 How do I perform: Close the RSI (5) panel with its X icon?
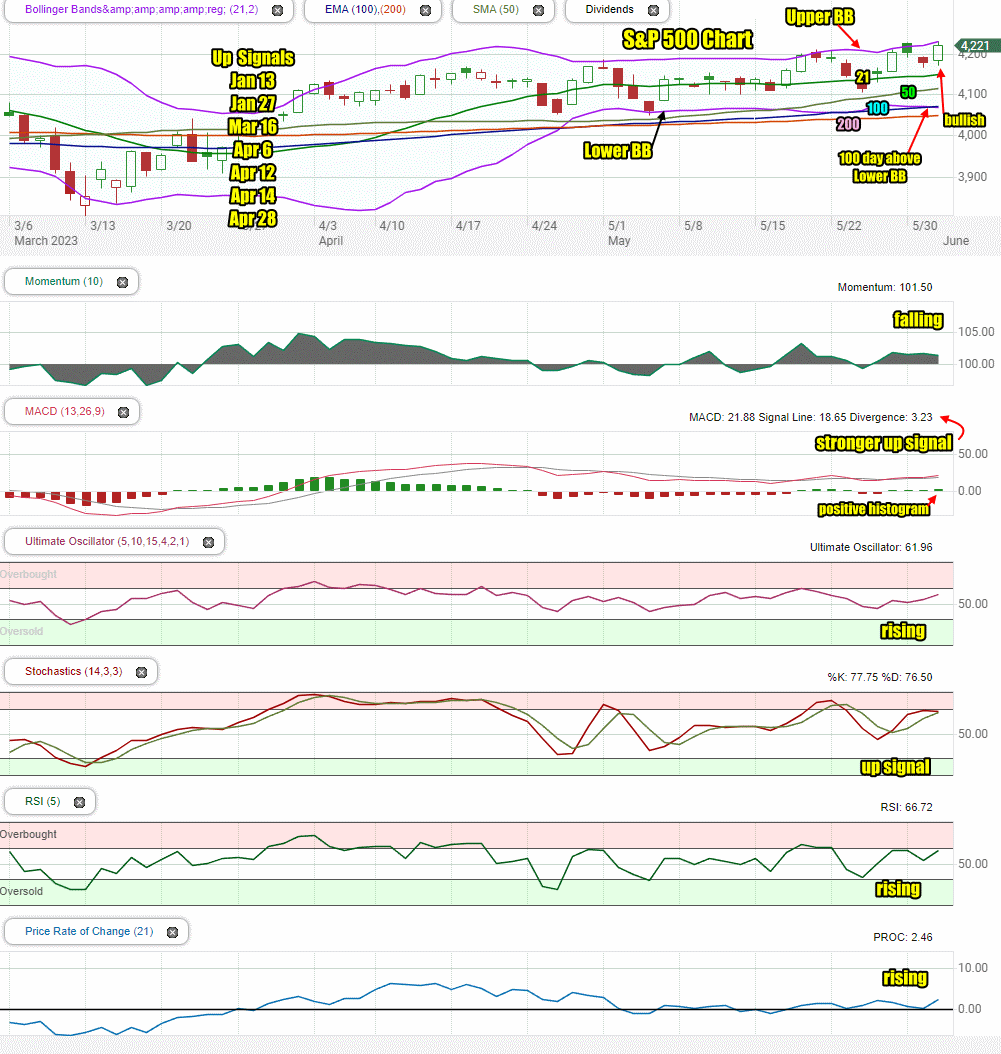click(79, 802)
